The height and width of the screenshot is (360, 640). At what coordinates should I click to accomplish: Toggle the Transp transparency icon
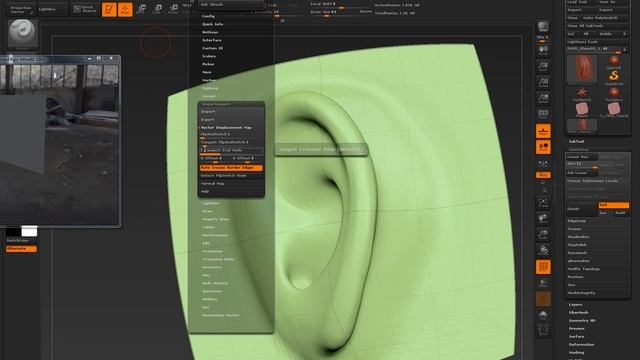543,283
